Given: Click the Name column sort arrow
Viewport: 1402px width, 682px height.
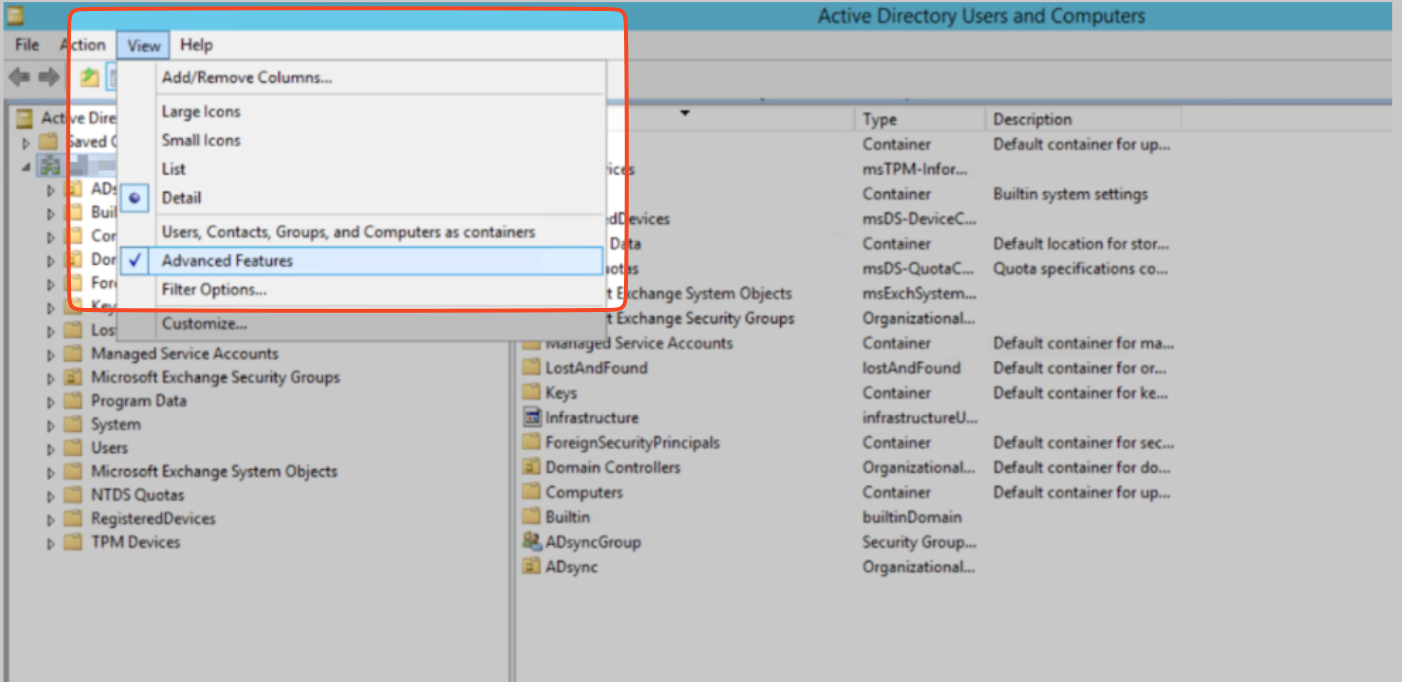Looking at the screenshot, I should coord(685,113).
